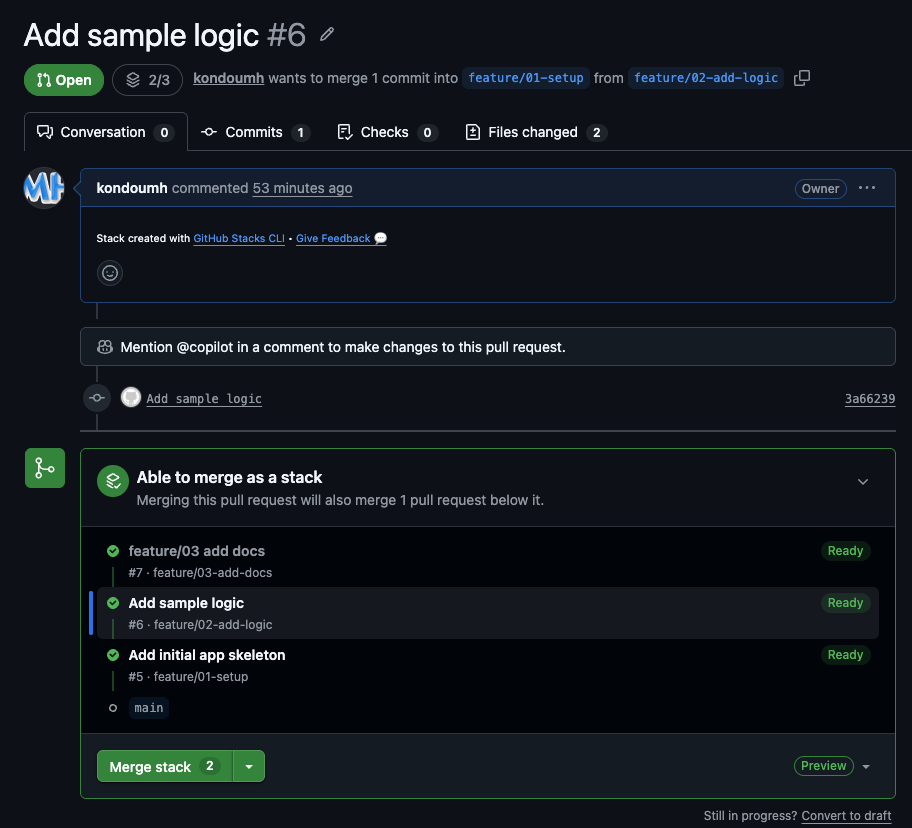
Task: Click the 53 minutes ago timestamp
Action: (x=302, y=188)
